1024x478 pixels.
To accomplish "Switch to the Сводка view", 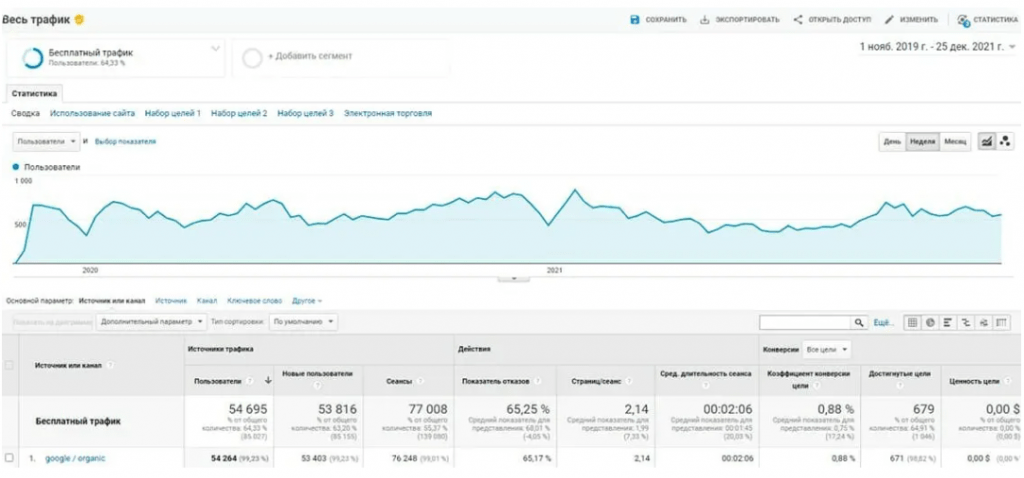I will (25, 114).
